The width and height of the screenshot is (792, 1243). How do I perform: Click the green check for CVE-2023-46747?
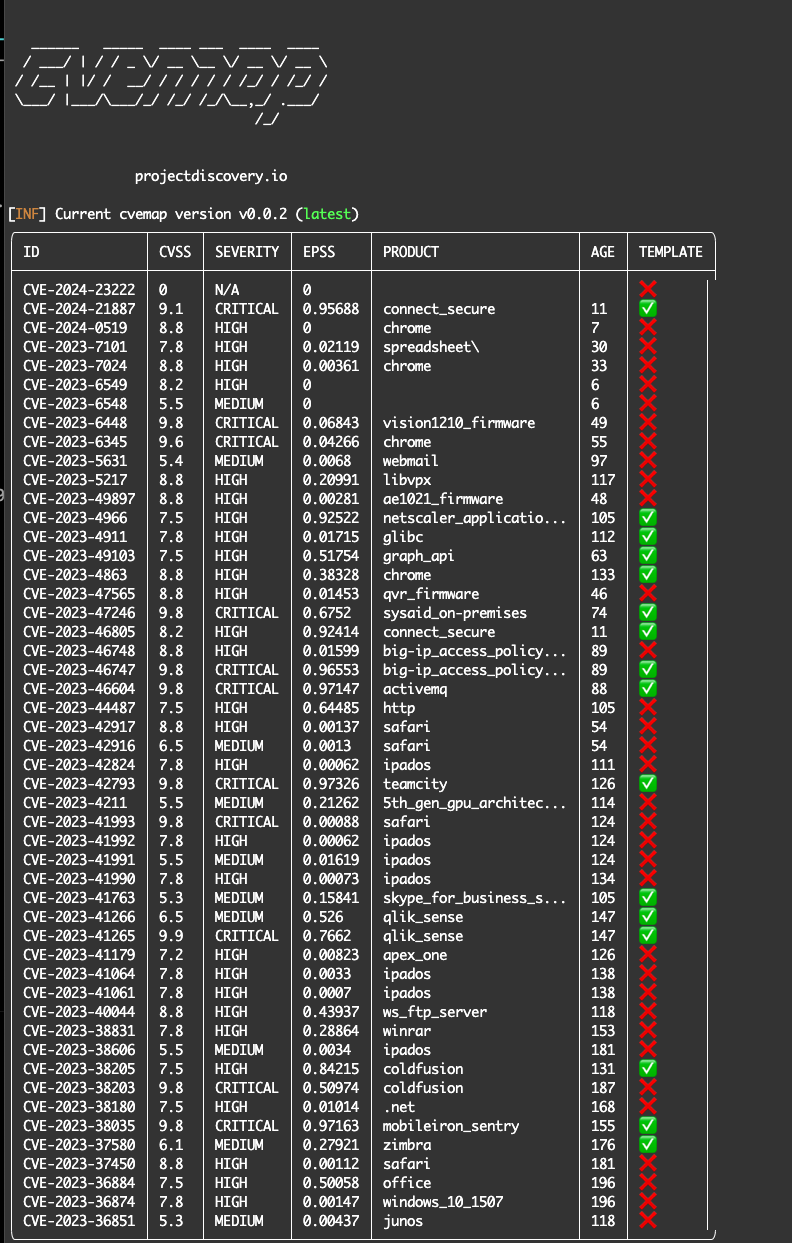click(648, 670)
